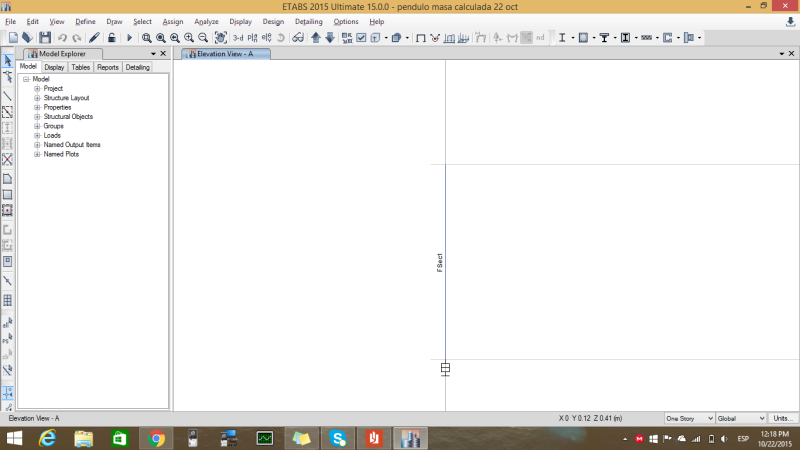
Task: Click the Zoom In plus magnifier
Action: pos(189,38)
